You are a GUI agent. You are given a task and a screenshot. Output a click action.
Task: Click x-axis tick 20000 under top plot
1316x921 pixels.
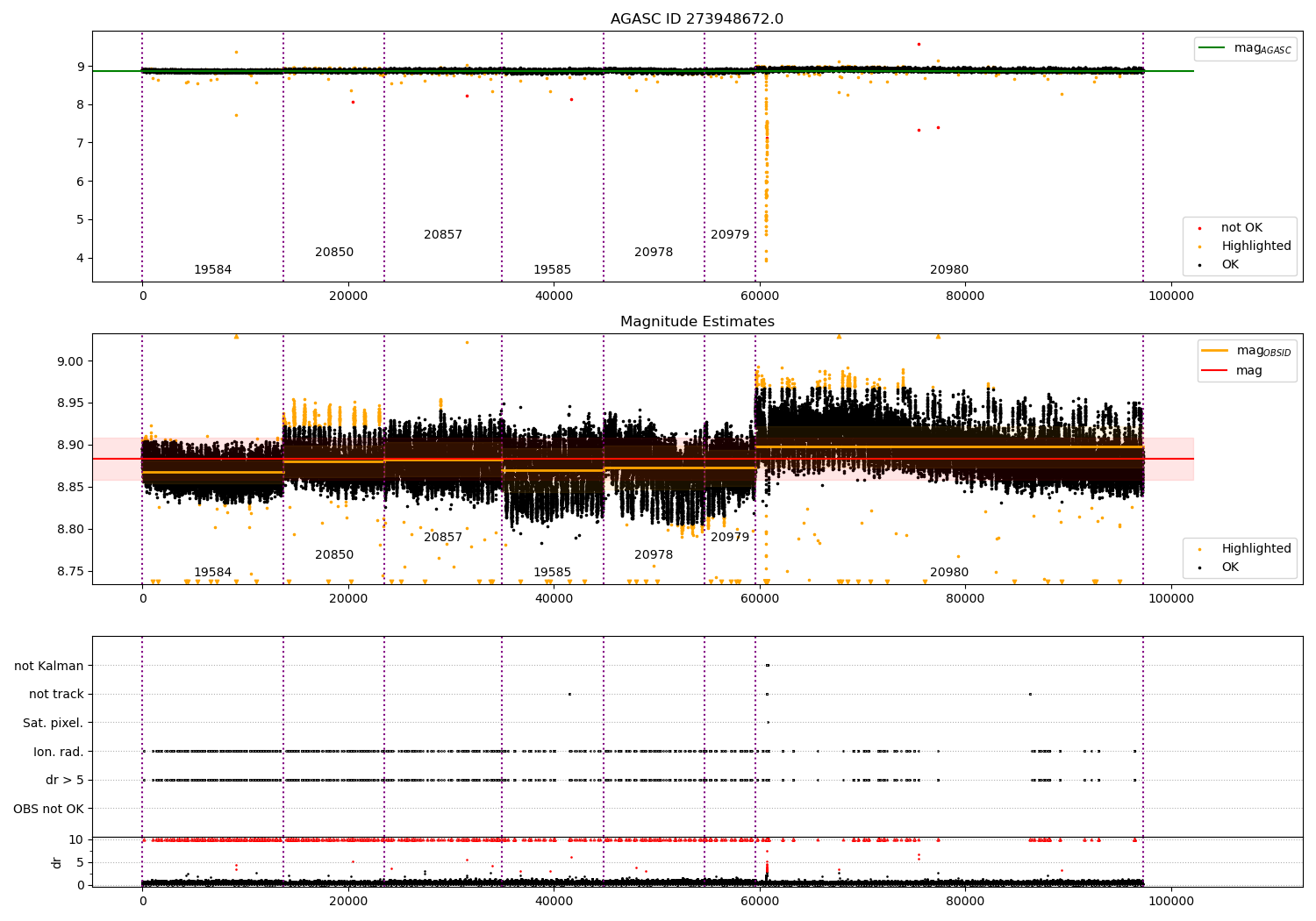(348, 296)
